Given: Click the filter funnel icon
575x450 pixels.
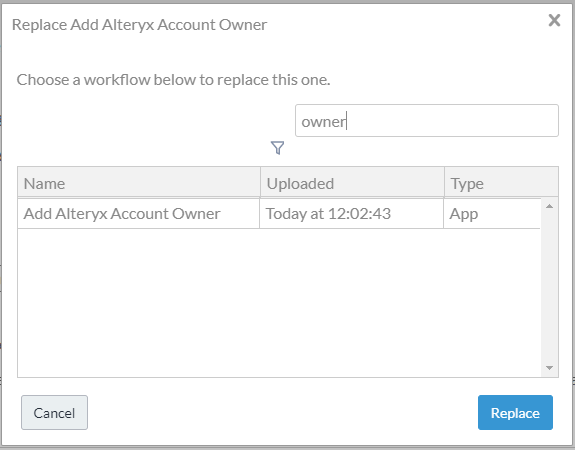Looking at the screenshot, I should click(278, 148).
